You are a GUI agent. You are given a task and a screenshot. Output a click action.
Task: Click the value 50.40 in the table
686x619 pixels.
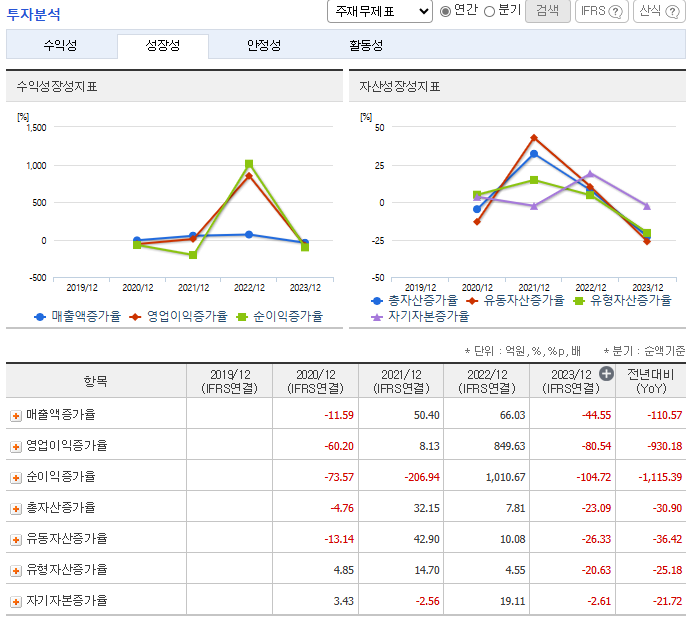click(x=427, y=416)
